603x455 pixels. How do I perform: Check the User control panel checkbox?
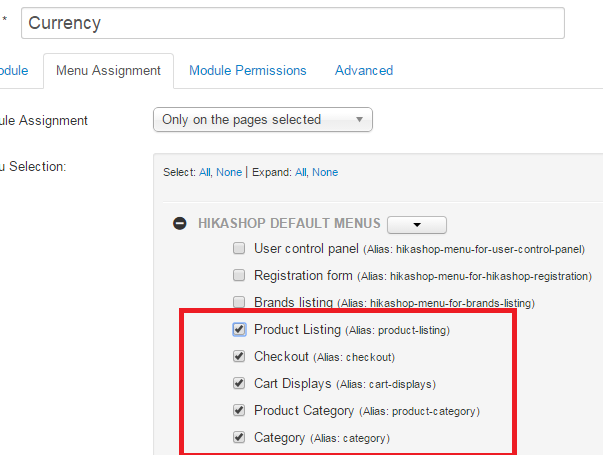pyautogui.click(x=239, y=248)
